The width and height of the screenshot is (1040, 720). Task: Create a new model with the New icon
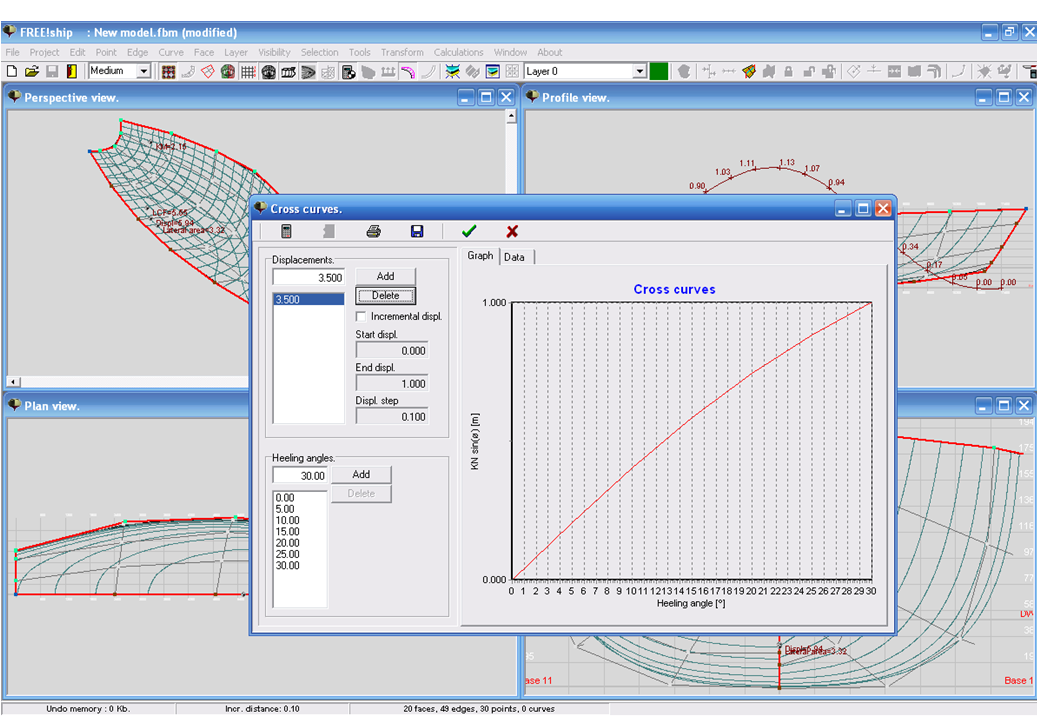click(12, 71)
